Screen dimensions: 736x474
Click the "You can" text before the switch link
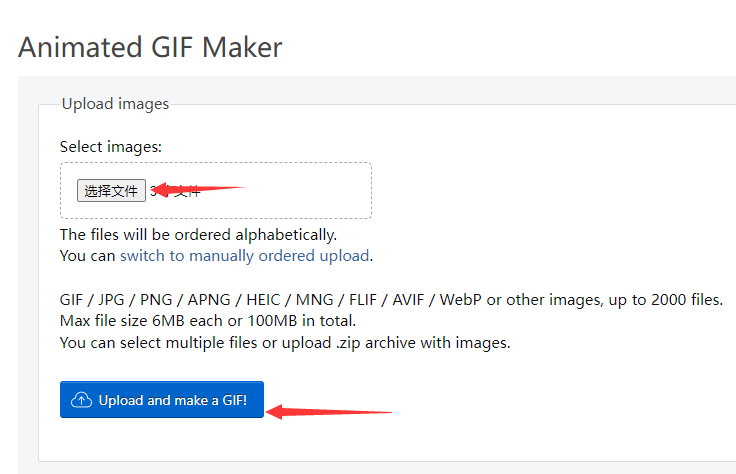tap(87, 255)
